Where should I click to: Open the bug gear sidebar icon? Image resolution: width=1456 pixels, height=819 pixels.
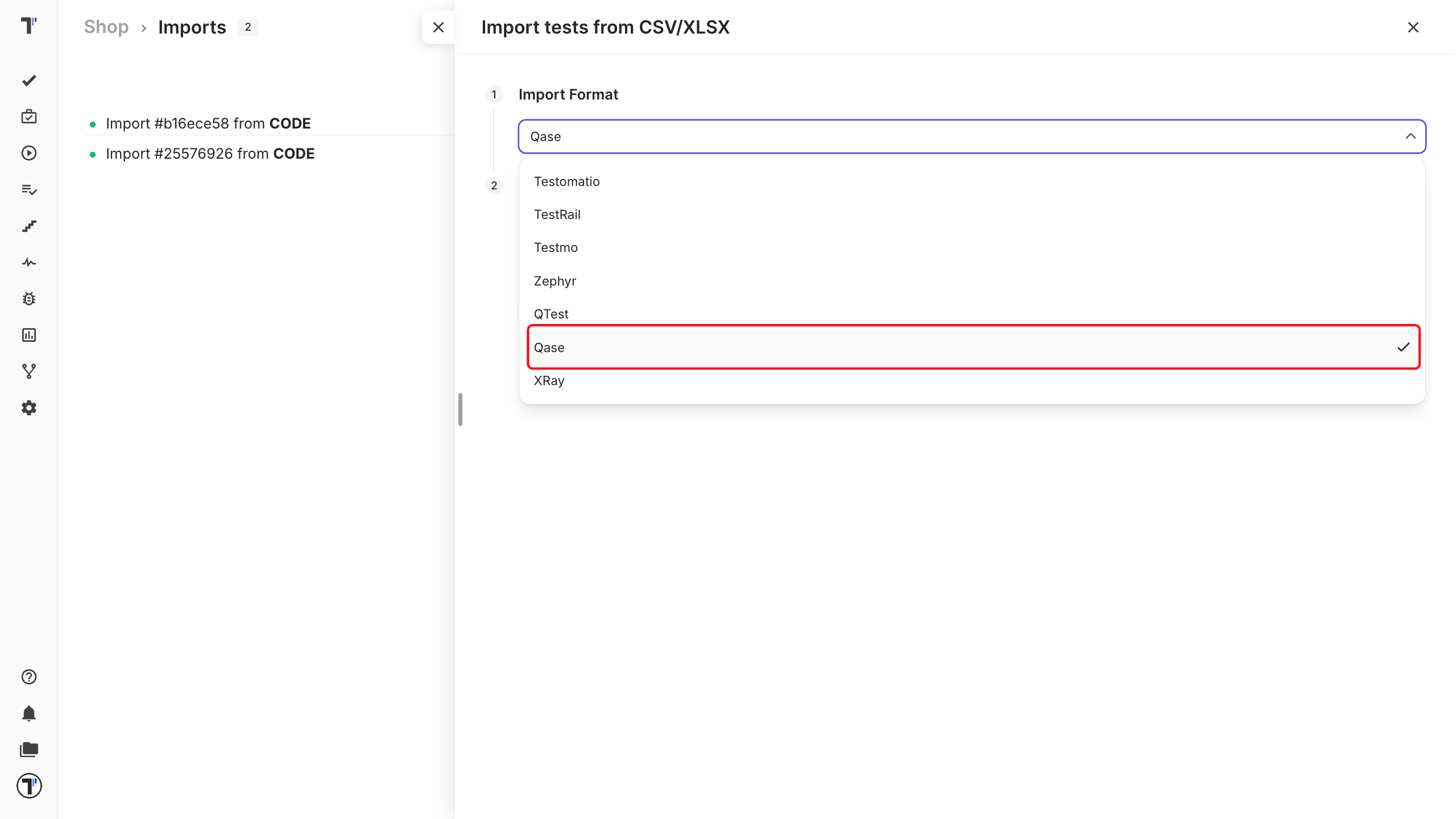pyautogui.click(x=29, y=299)
